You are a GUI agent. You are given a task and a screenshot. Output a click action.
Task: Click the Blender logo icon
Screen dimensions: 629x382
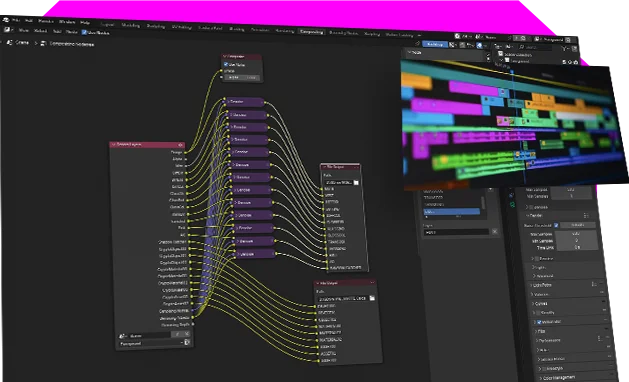(x=6, y=19)
